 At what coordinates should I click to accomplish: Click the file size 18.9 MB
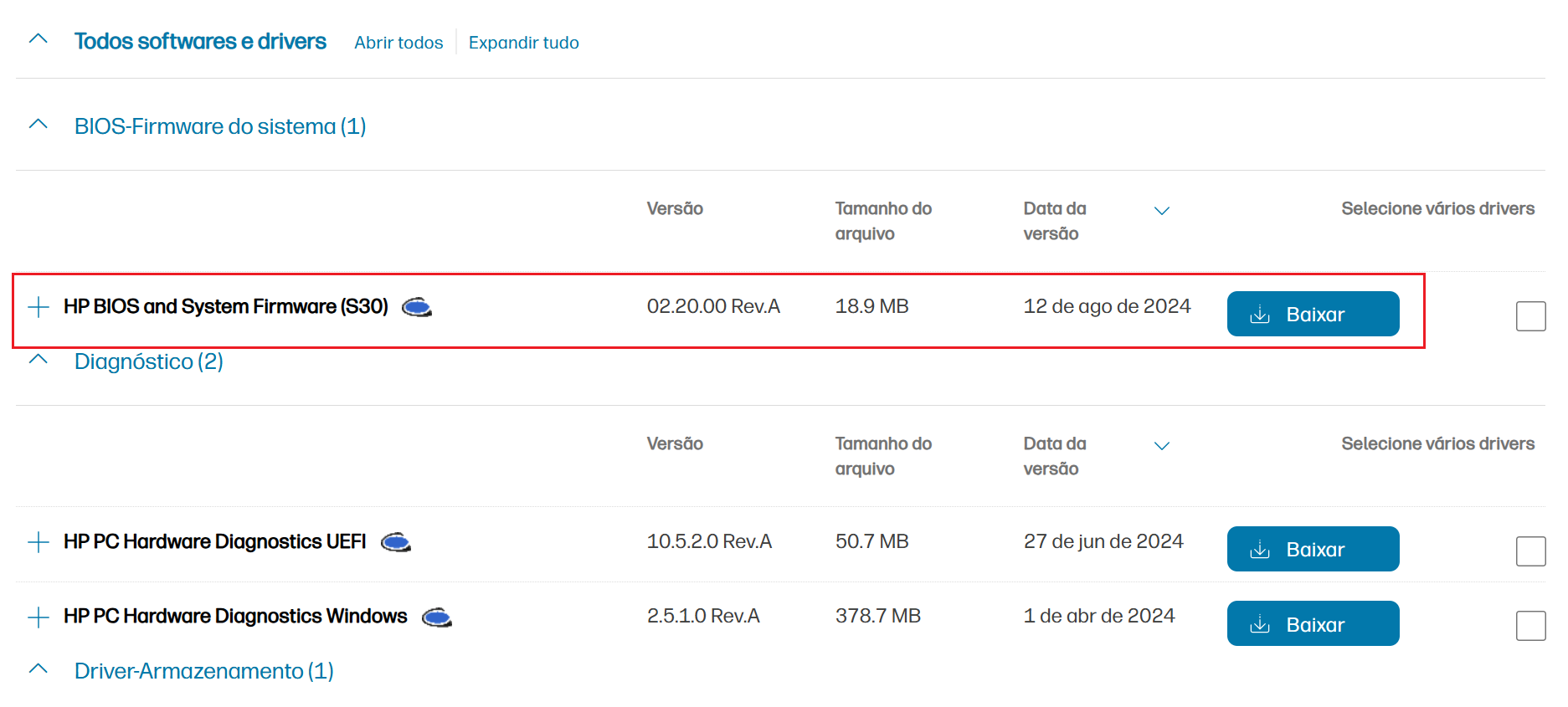(871, 306)
